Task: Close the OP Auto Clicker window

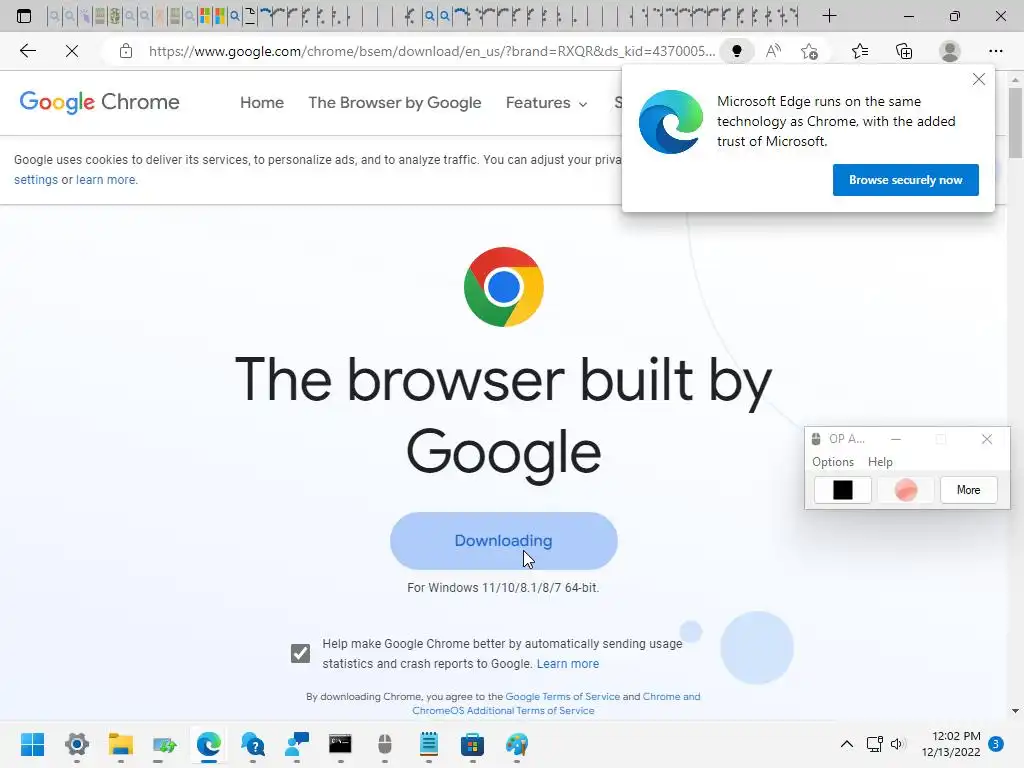Action: [x=987, y=439]
